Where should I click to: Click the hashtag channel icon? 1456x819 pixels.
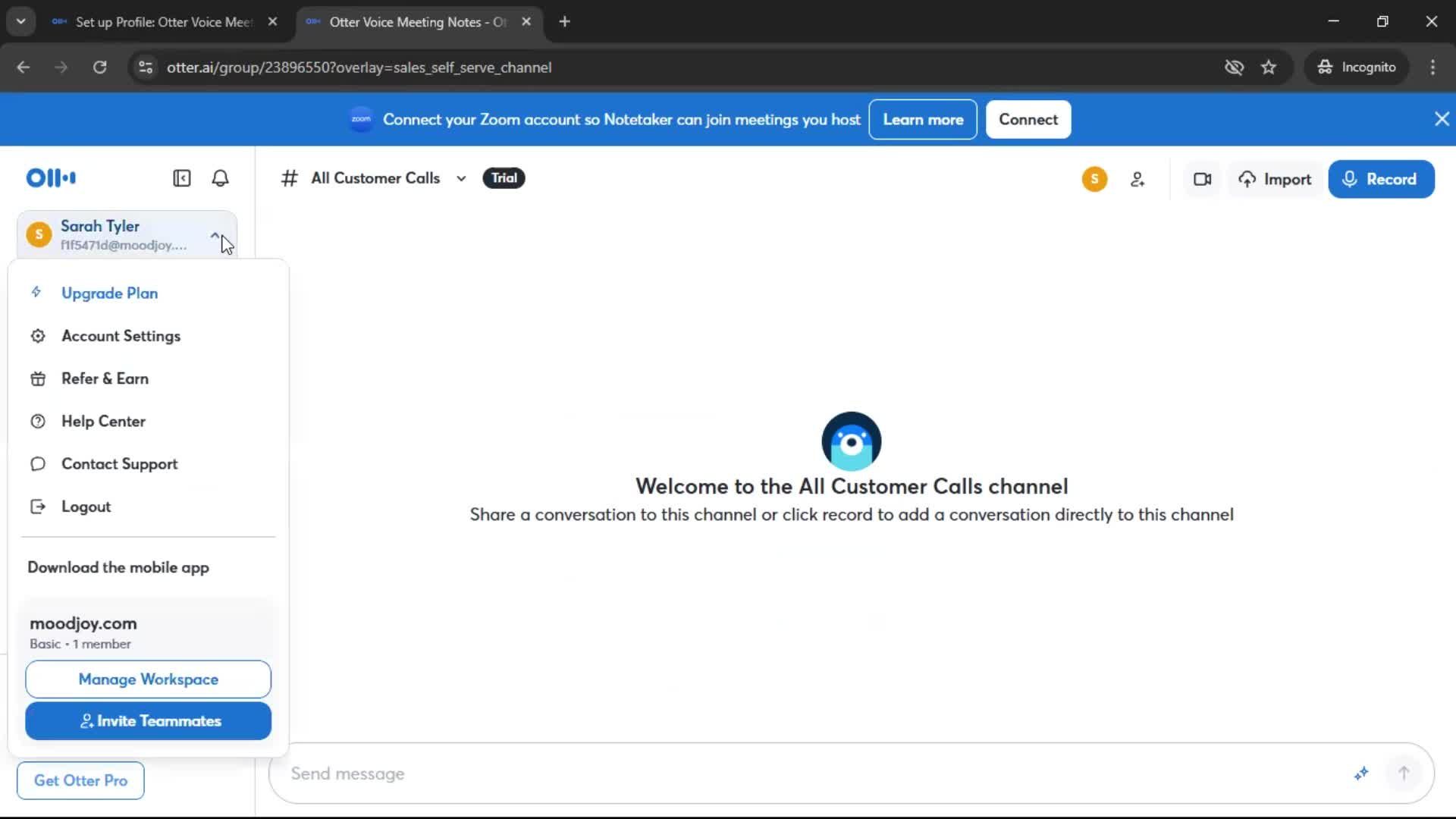pyautogui.click(x=289, y=178)
